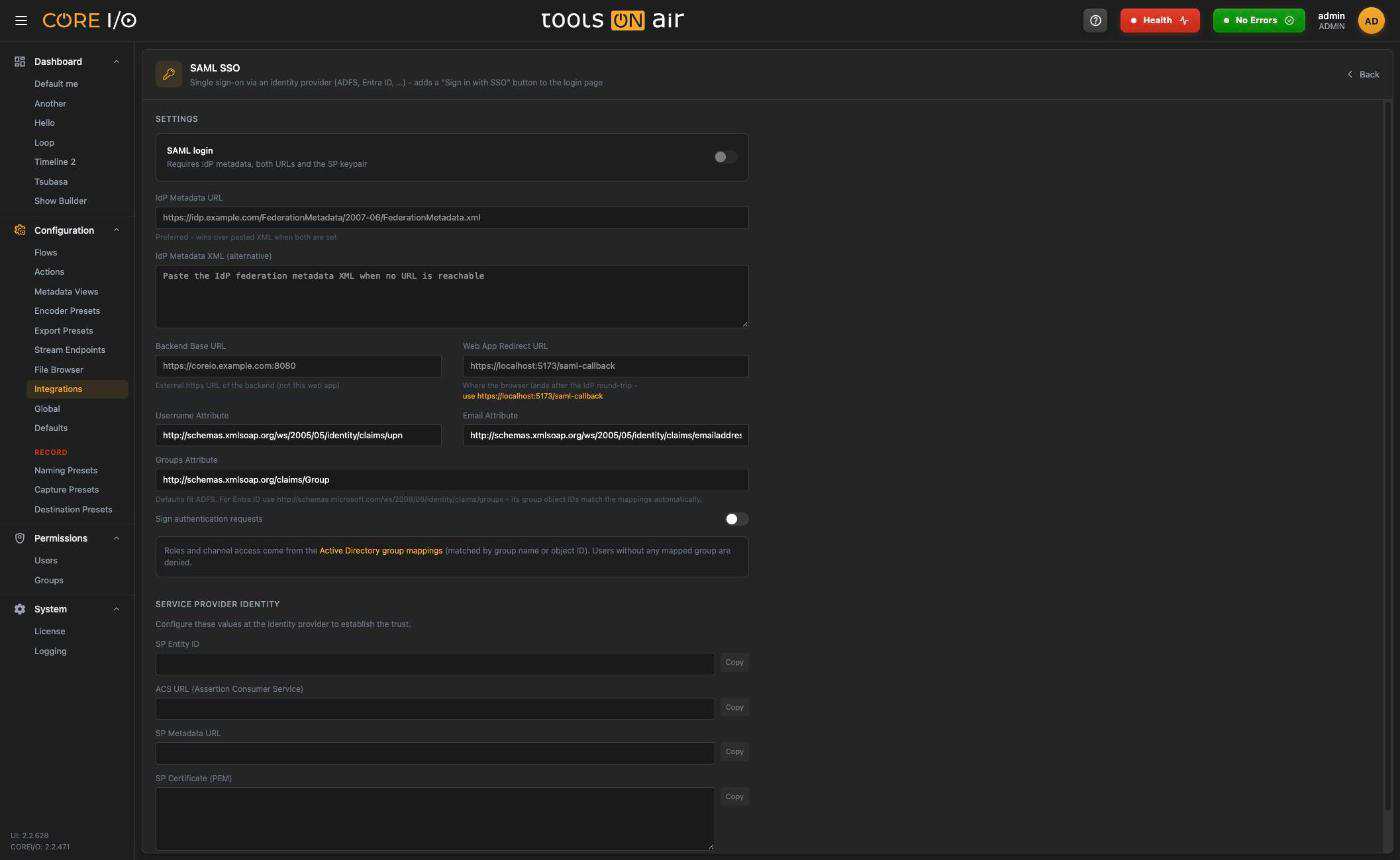The width and height of the screenshot is (1400, 860).
Task: Click the Groups Attribute field
Action: click(452, 480)
